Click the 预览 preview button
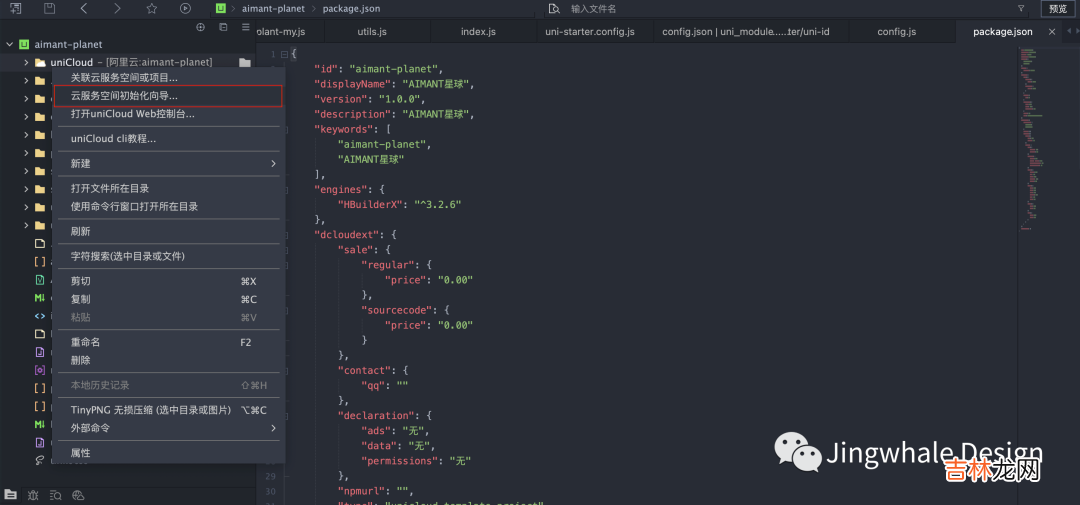Image resolution: width=1080 pixels, height=505 pixels. (1057, 9)
